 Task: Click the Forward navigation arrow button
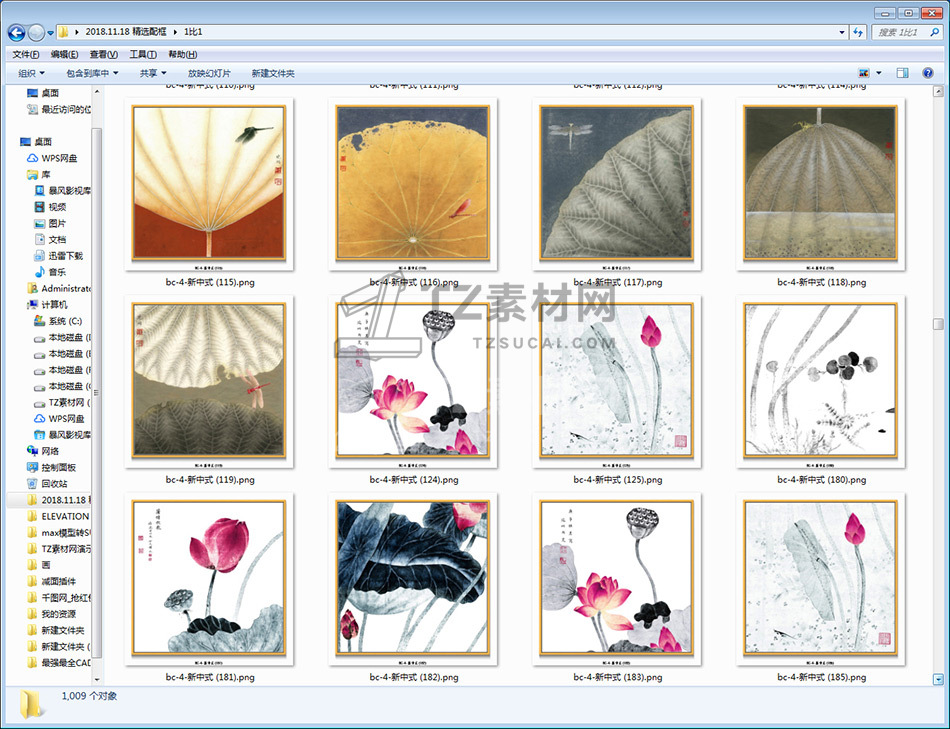point(36,32)
